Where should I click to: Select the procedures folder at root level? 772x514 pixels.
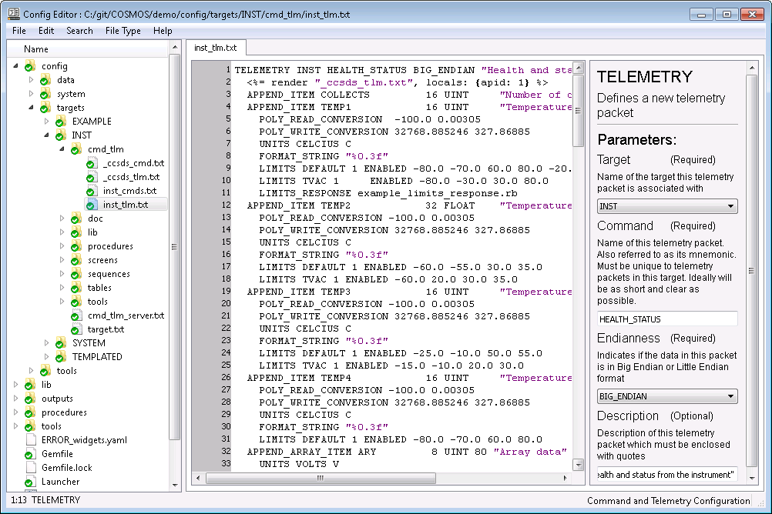pyautogui.click(x=64, y=412)
